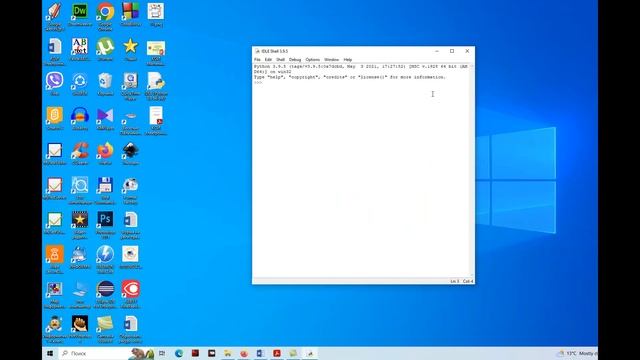Screen dimensions: 640x360
Task: Open the Debug menu in IDLE
Action: click(x=295, y=60)
